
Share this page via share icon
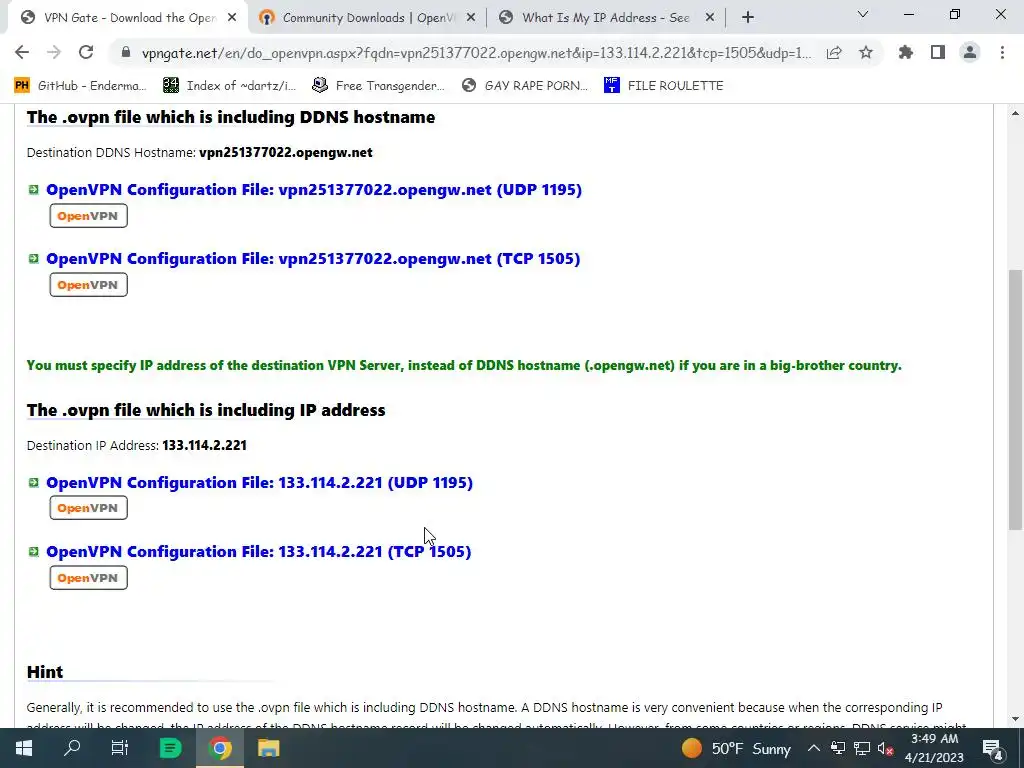(834, 53)
